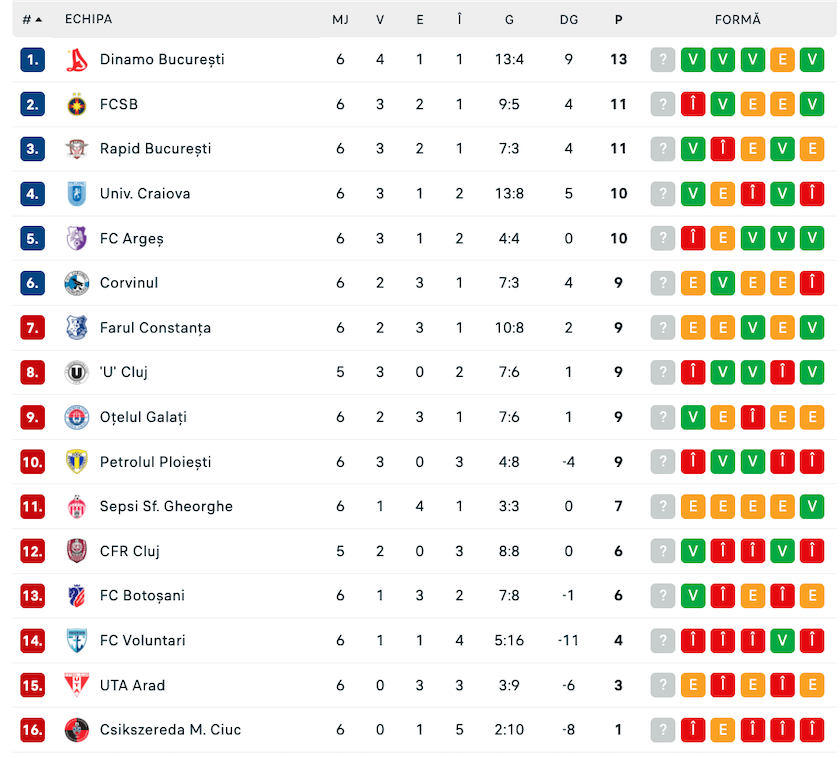
Task: Open the Univ. Craiova team link
Action: click(145, 193)
